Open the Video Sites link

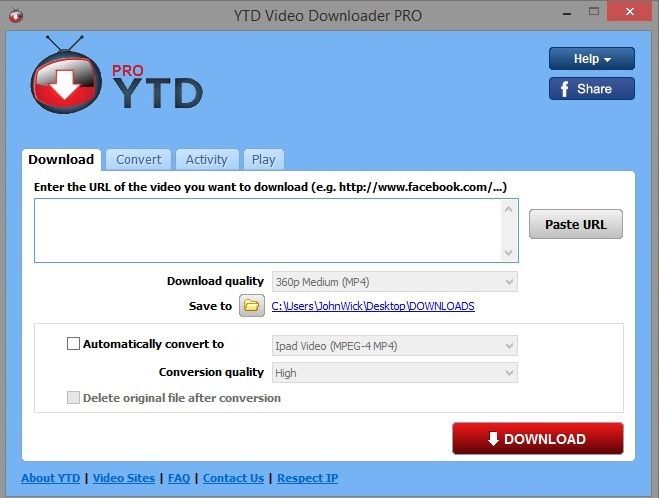point(124,478)
